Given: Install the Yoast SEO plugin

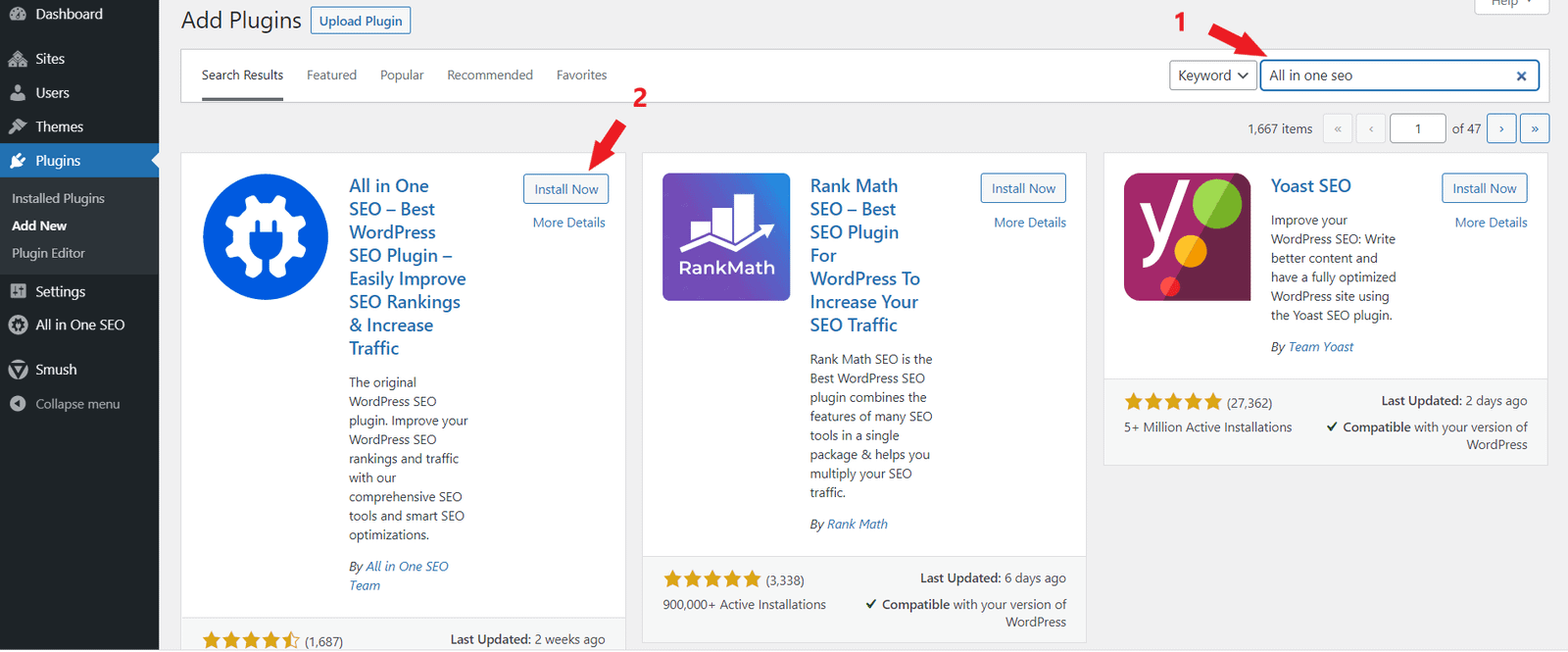Looking at the screenshot, I should pos(1485,188).
